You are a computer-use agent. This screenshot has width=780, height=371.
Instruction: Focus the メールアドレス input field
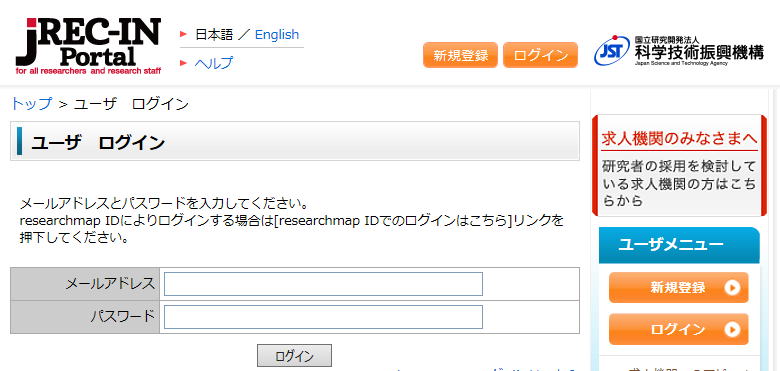323,284
